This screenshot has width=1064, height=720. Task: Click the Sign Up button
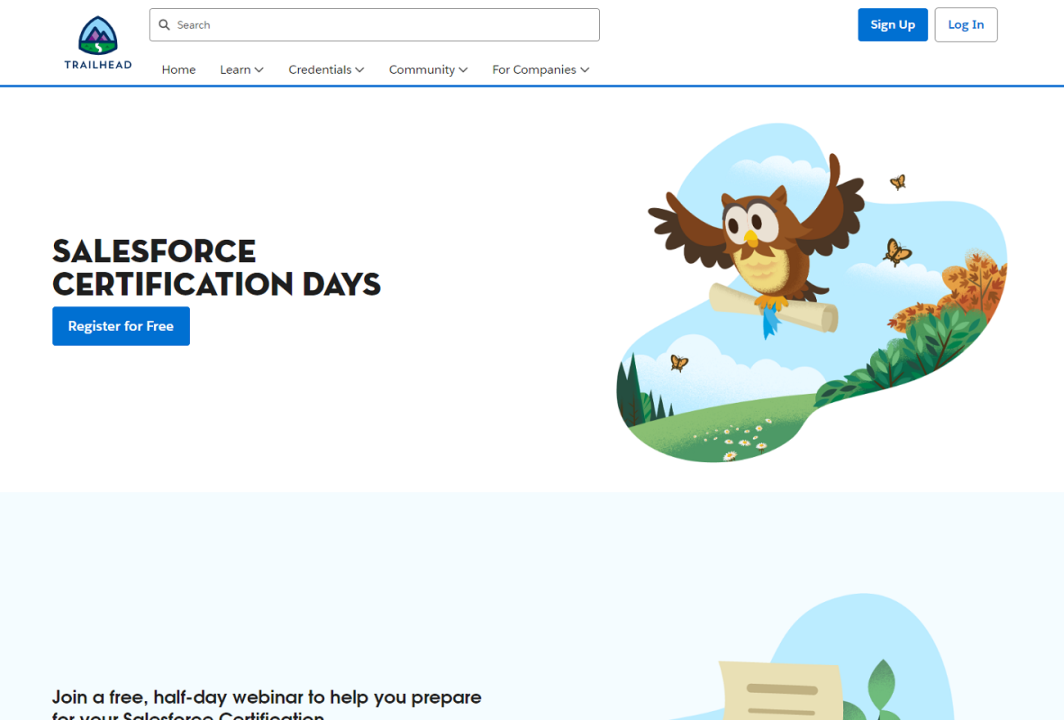892,24
